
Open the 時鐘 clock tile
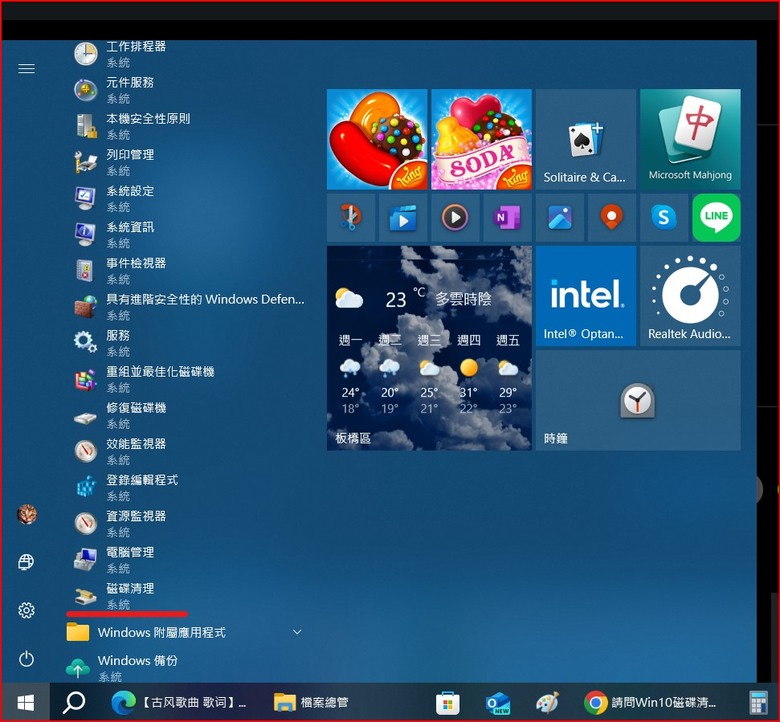pyautogui.click(x=638, y=401)
